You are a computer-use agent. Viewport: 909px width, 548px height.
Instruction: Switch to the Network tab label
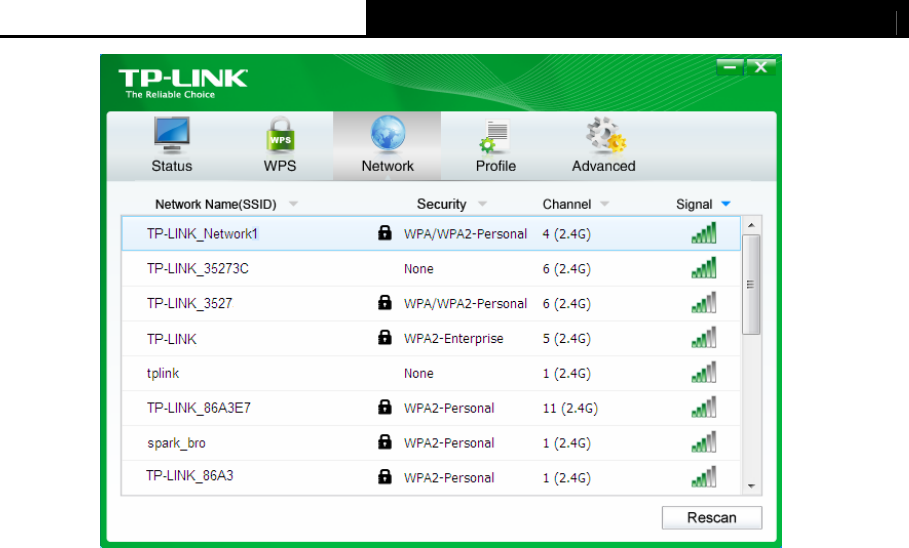tap(388, 166)
